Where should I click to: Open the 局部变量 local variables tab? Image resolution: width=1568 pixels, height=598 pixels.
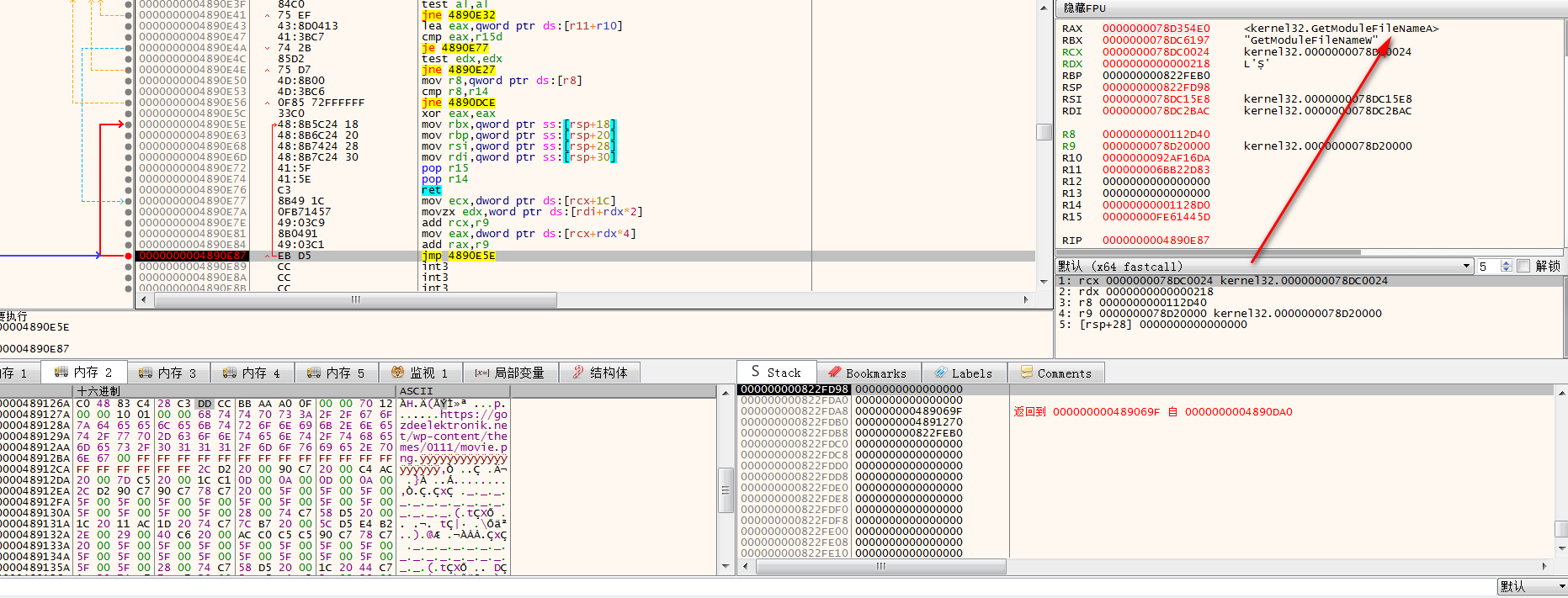coord(510,373)
